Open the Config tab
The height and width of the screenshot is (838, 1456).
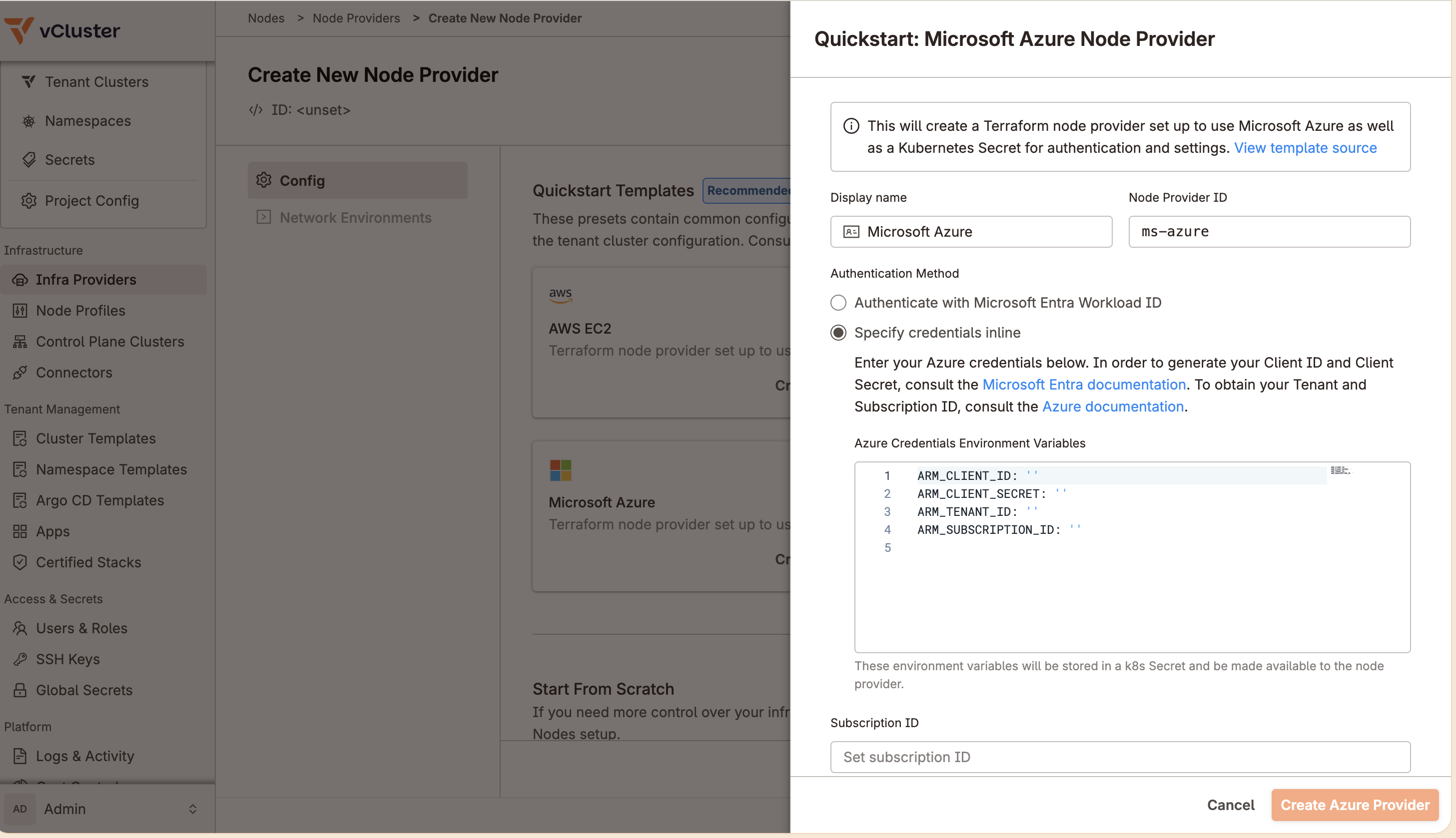(357, 180)
